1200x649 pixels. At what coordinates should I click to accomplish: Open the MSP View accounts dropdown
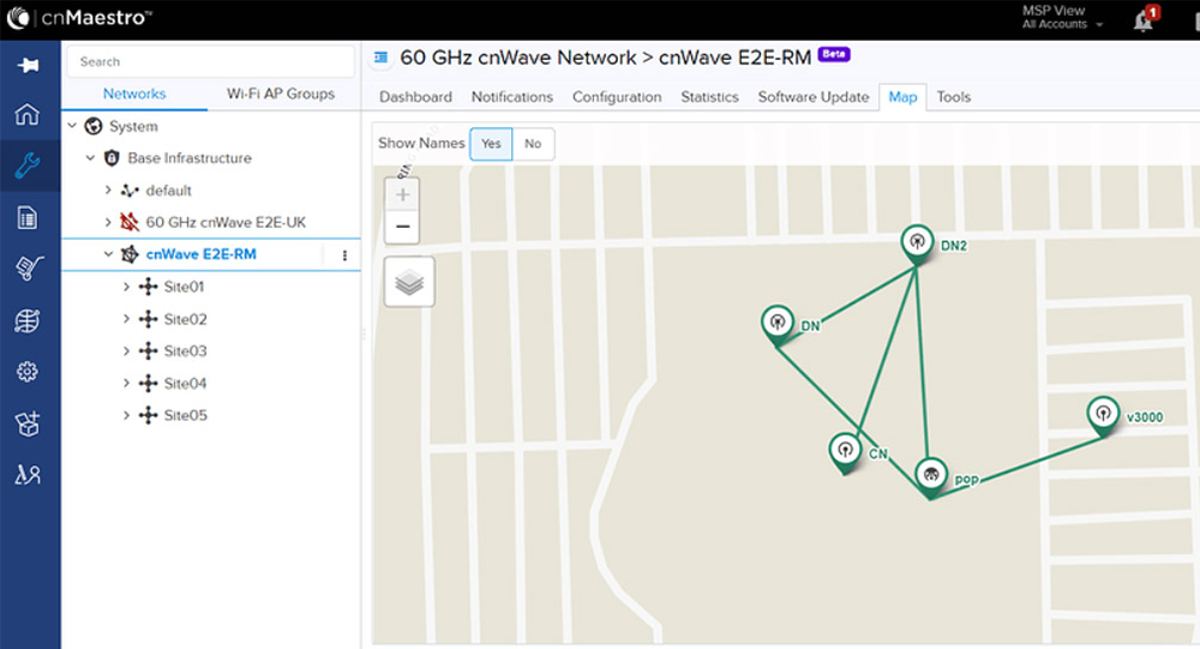pyautogui.click(x=1063, y=18)
